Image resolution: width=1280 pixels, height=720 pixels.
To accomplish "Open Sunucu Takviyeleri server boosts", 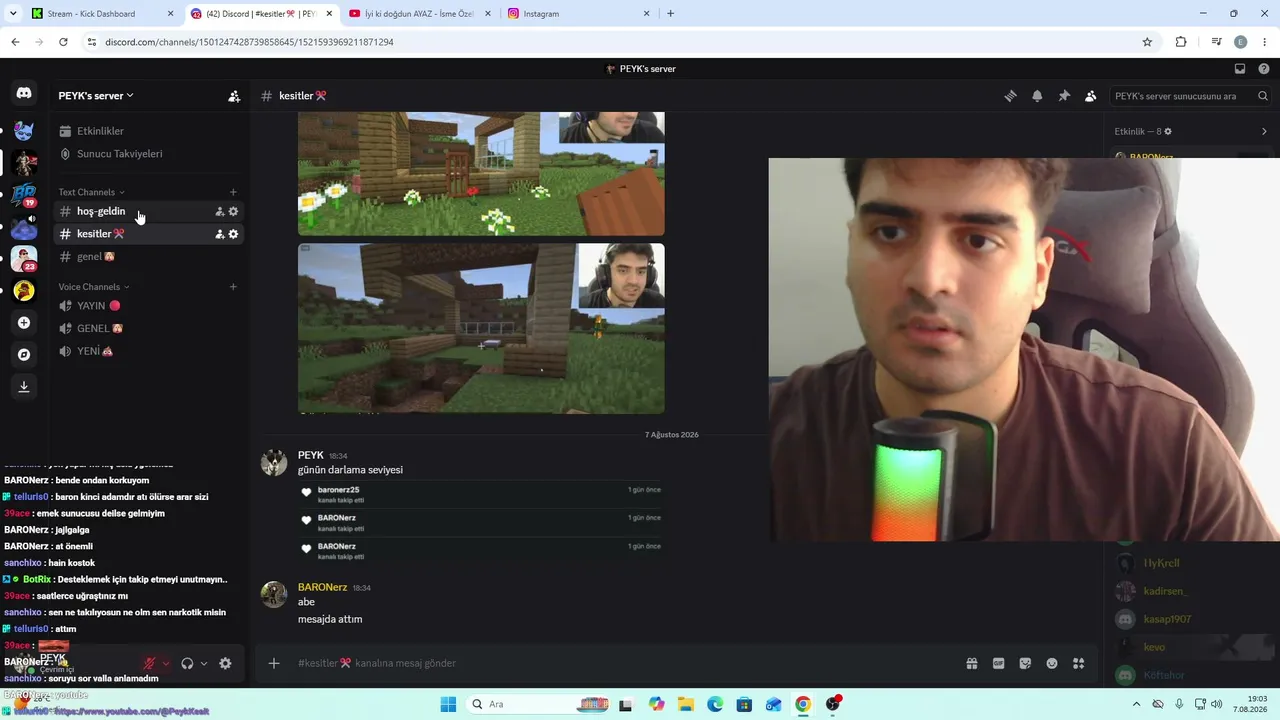I will tap(119, 154).
